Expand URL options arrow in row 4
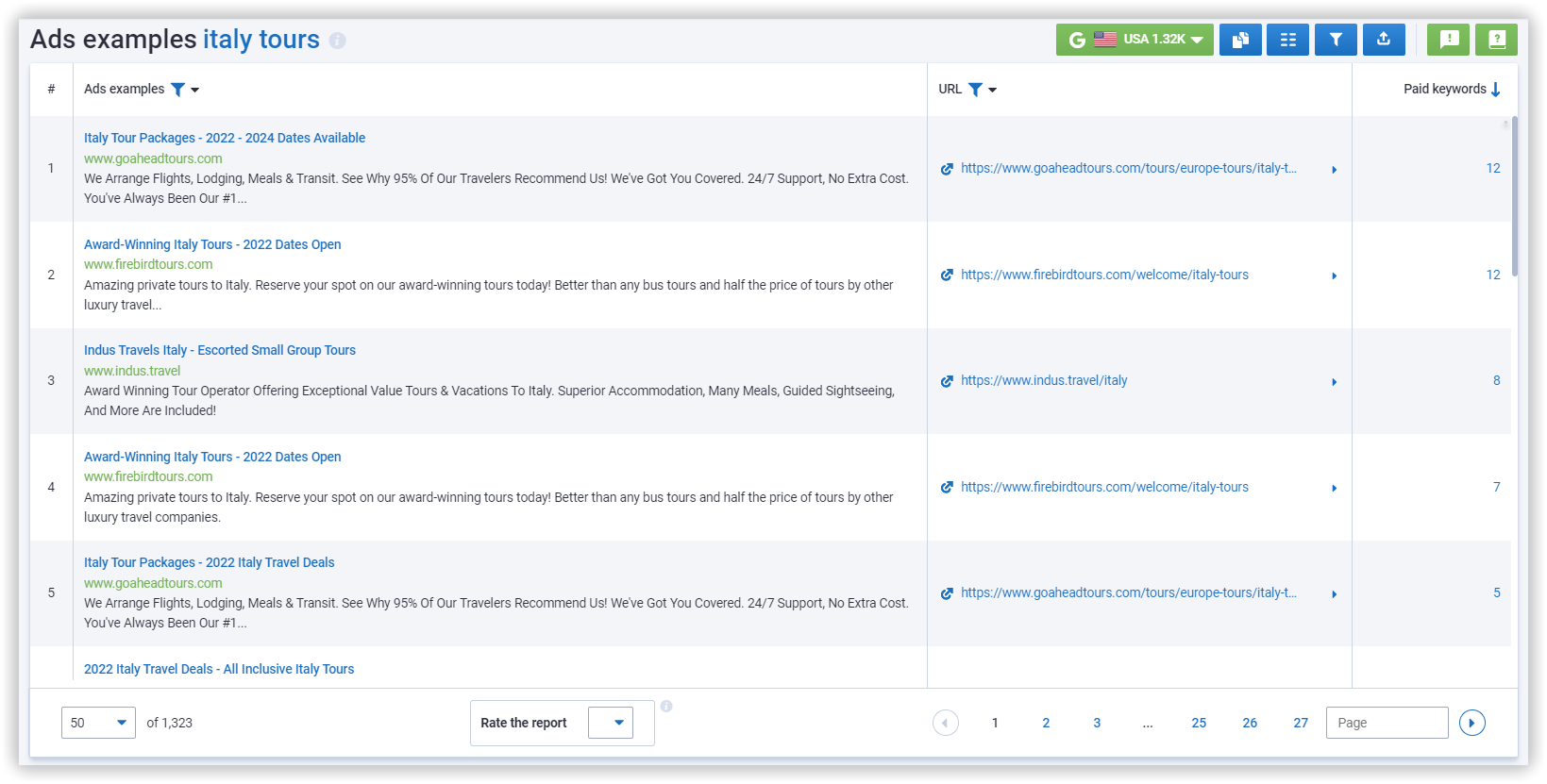The image size is (1547, 784). [1335, 489]
